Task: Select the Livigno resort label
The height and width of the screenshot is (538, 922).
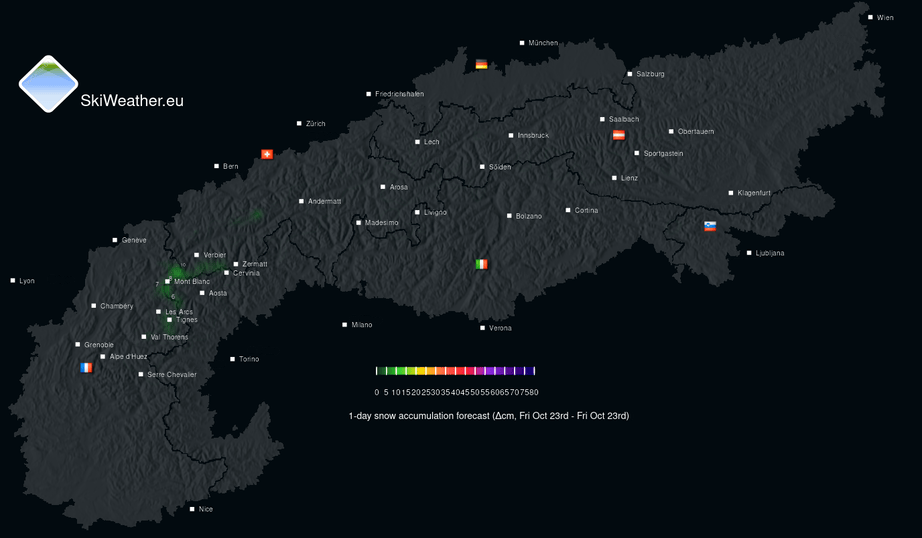Action: (x=435, y=212)
